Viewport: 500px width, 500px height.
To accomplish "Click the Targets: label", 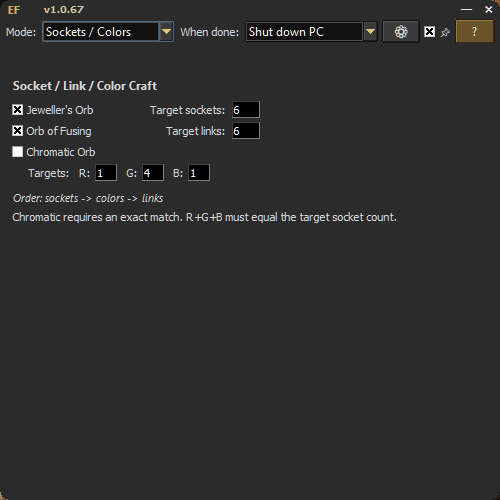I will tap(48, 173).
